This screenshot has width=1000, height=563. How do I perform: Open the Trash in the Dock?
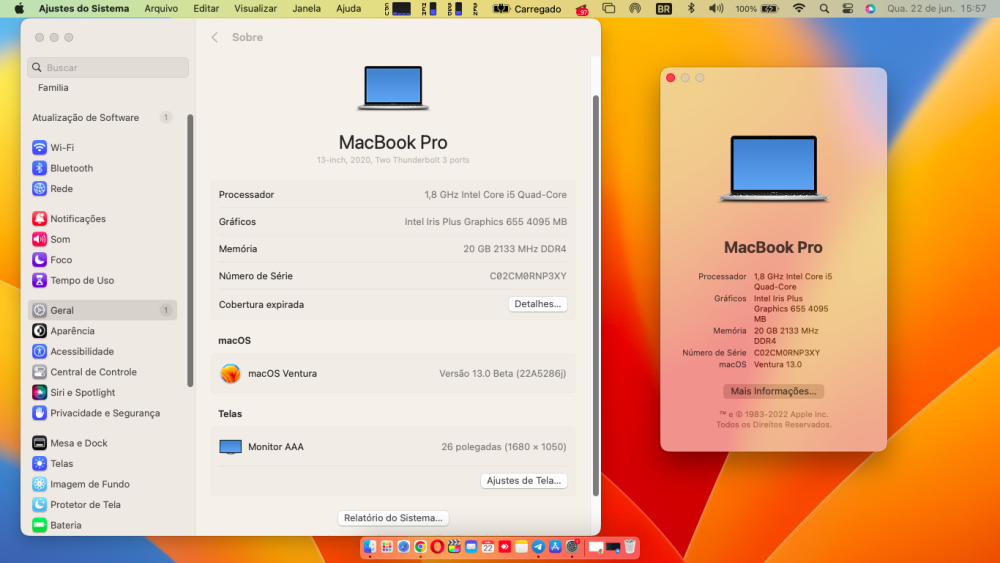(630, 546)
